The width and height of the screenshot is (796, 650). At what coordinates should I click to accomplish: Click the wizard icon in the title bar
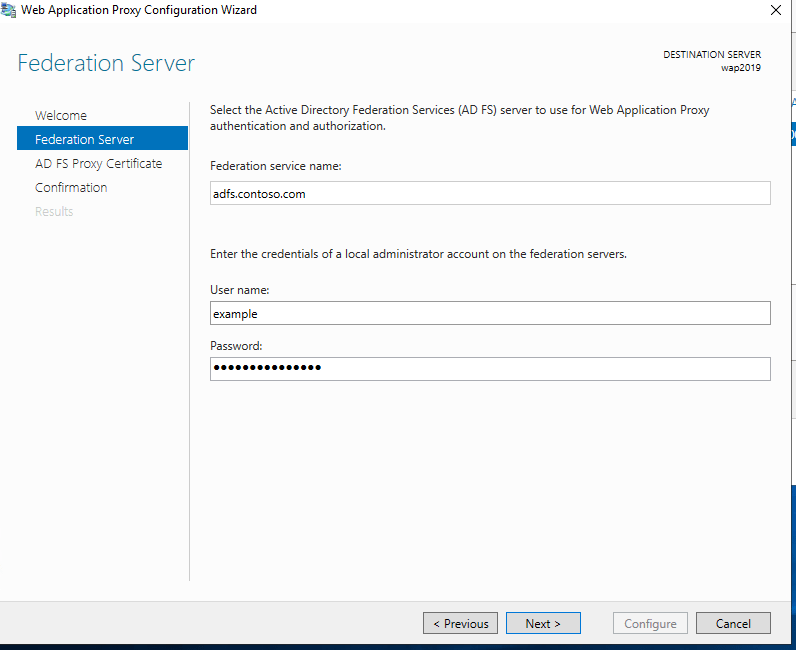pos(10,10)
